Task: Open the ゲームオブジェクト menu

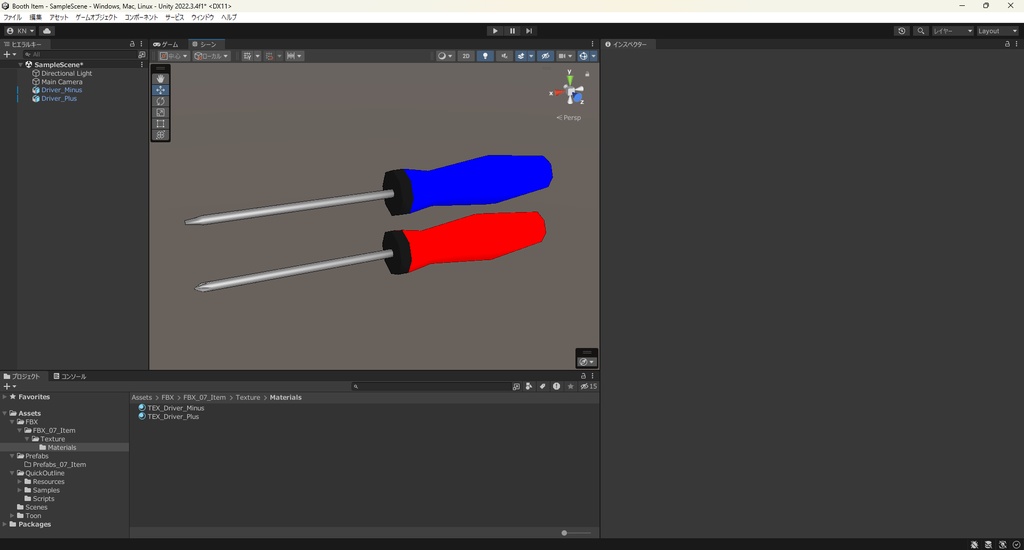Action: pyautogui.click(x=97, y=18)
